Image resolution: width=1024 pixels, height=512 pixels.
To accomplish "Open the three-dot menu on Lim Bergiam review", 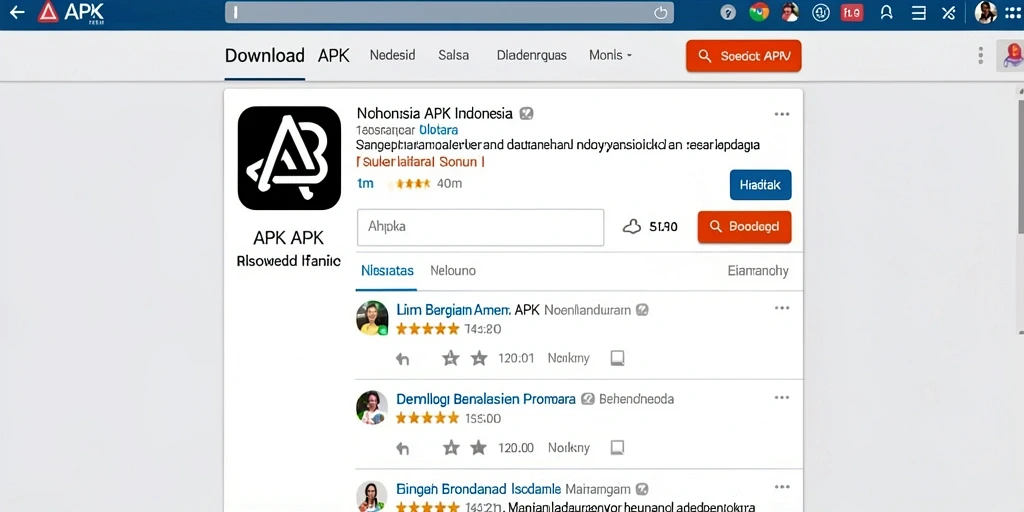I will (782, 308).
